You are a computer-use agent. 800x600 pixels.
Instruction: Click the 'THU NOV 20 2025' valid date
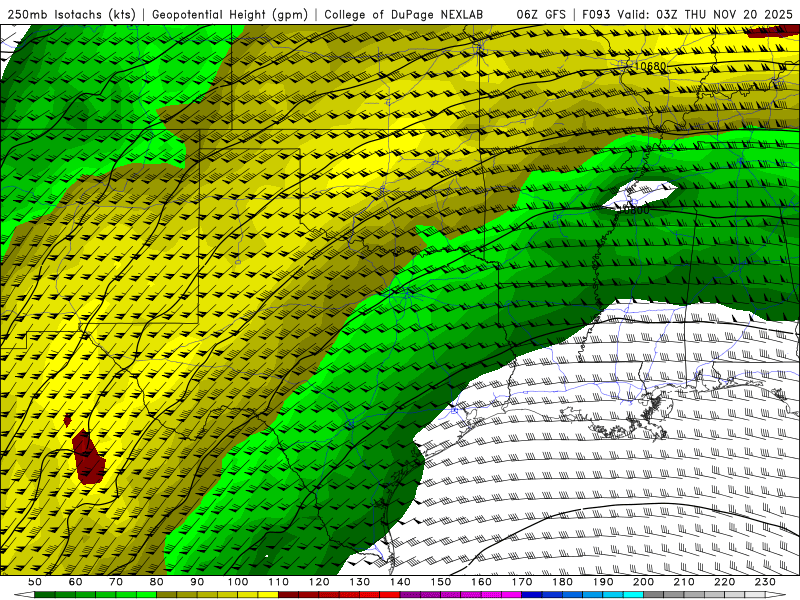point(739,15)
